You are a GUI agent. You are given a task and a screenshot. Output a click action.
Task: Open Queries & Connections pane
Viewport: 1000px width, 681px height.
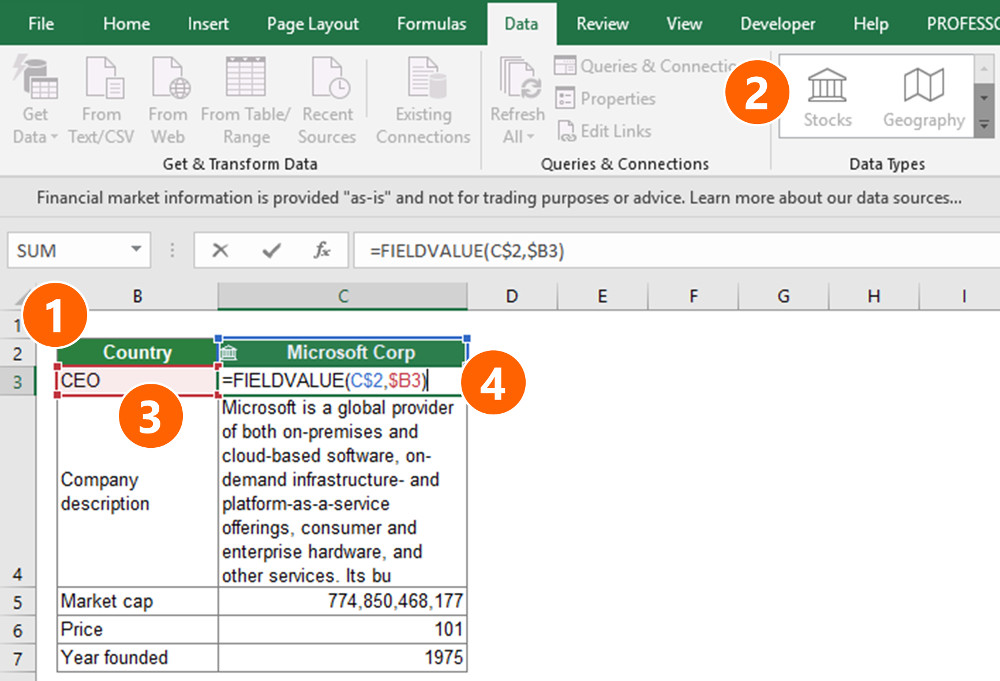click(x=647, y=66)
